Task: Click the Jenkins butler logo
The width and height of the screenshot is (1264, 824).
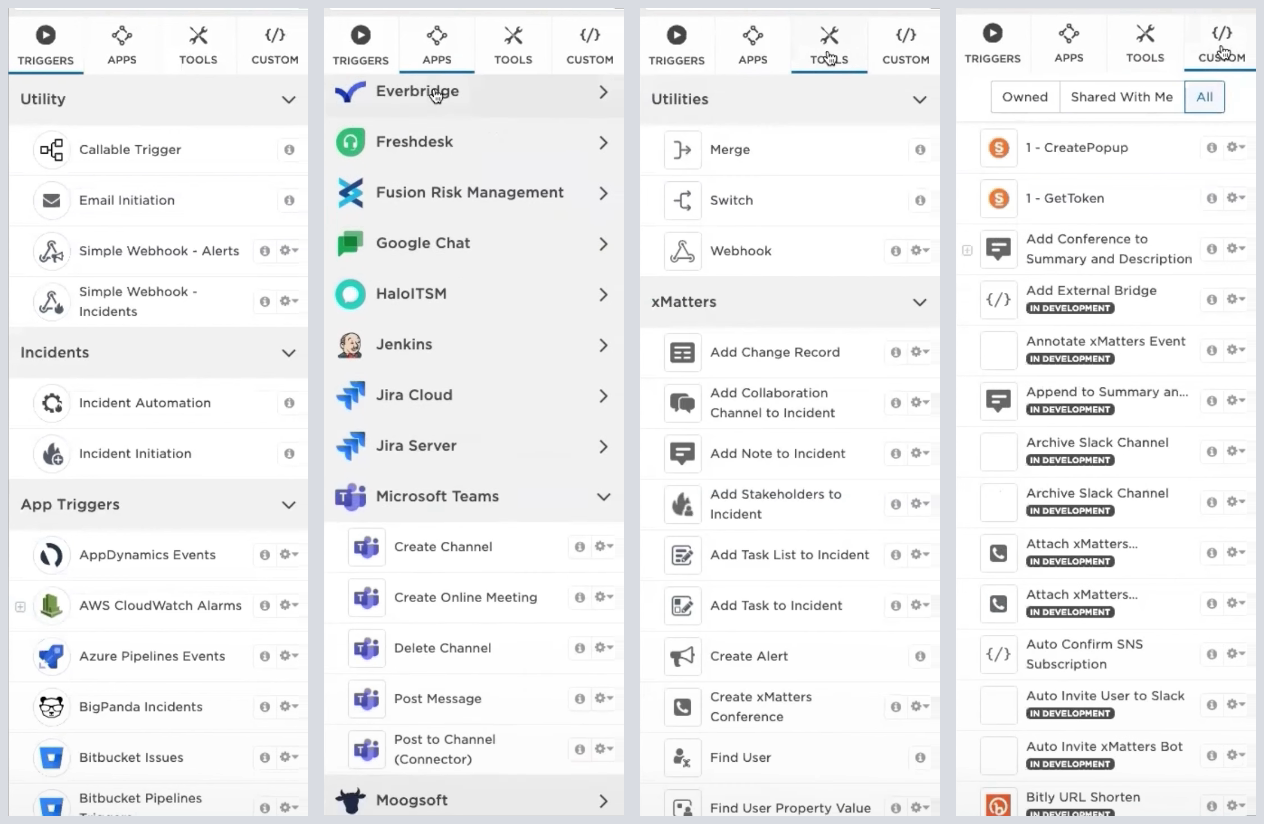Action: 350,345
